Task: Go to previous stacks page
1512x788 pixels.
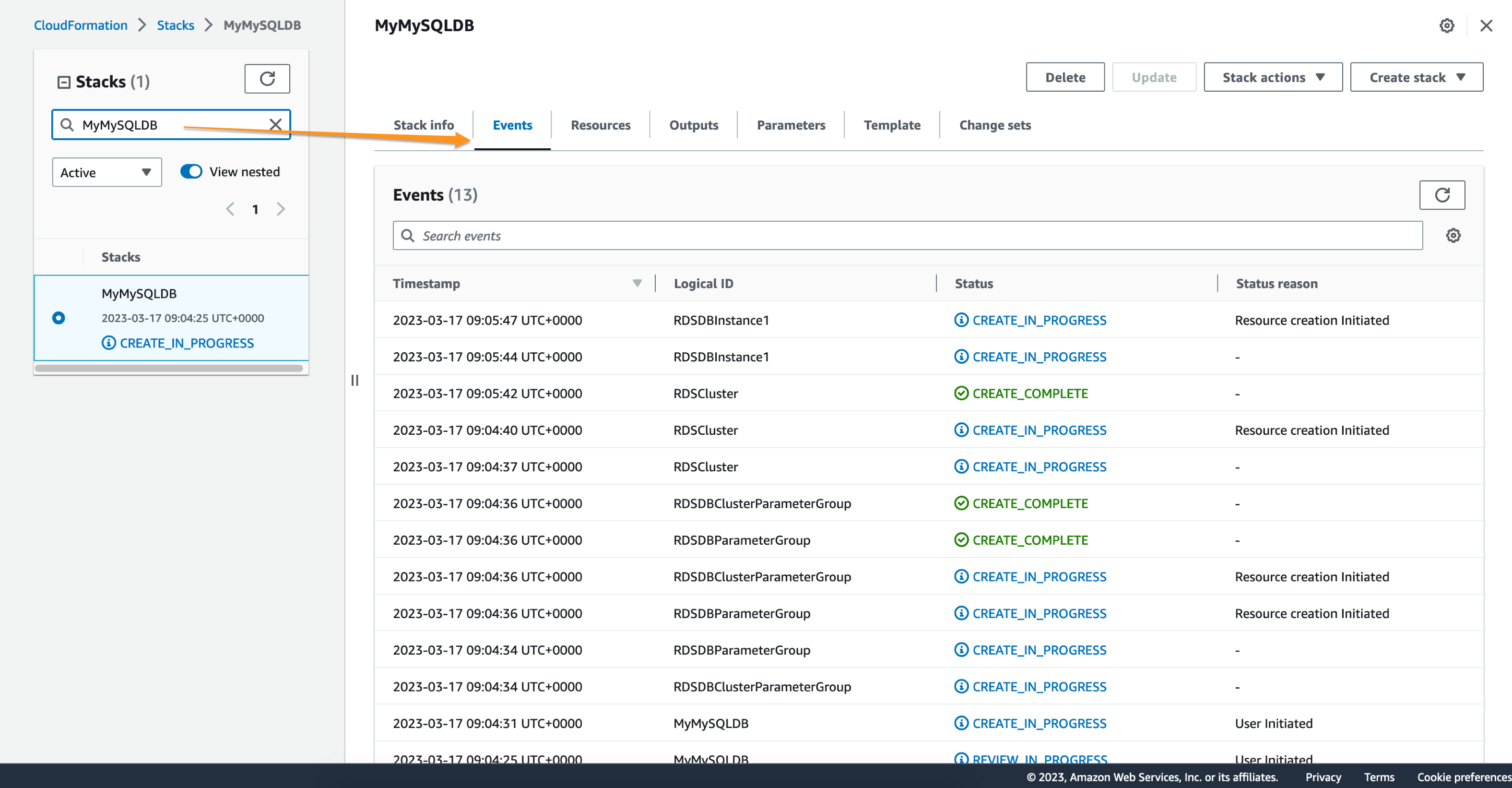Action: [x=230, y=209]
